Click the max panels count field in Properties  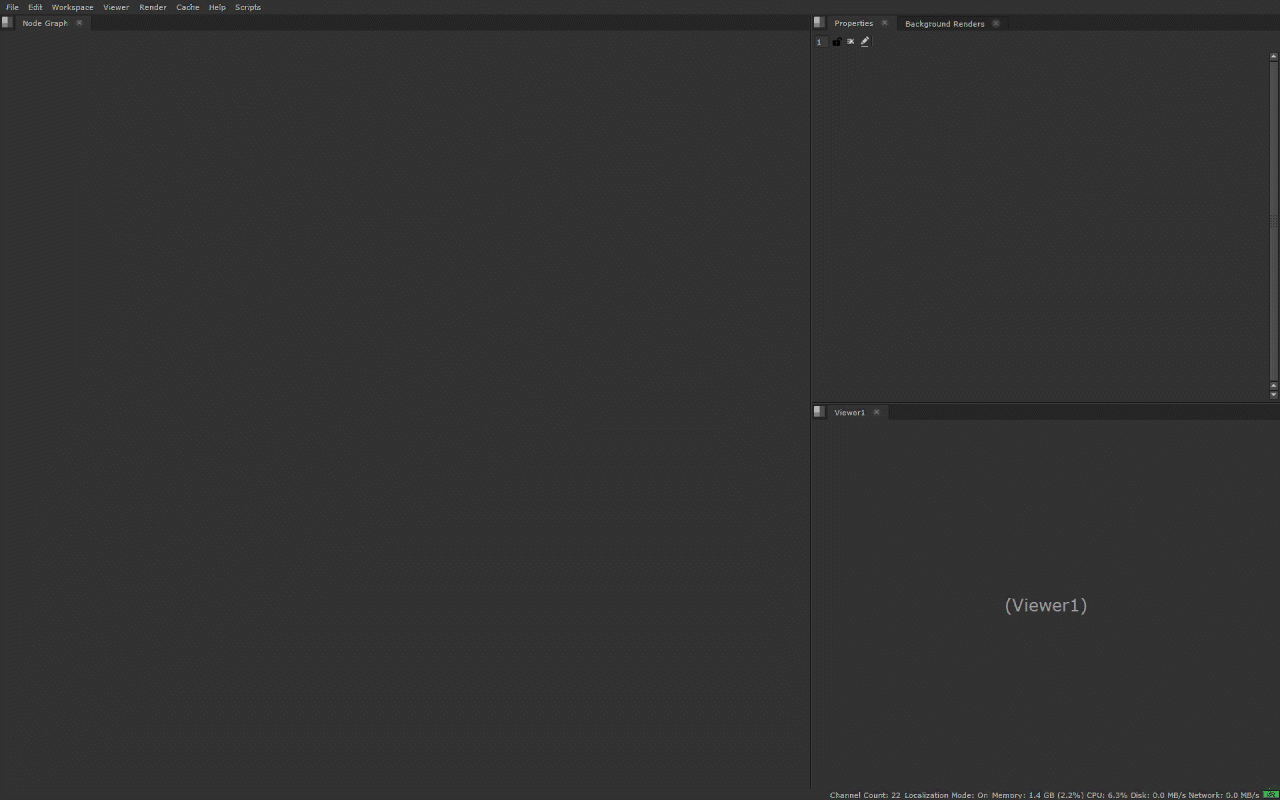(819, 41)
